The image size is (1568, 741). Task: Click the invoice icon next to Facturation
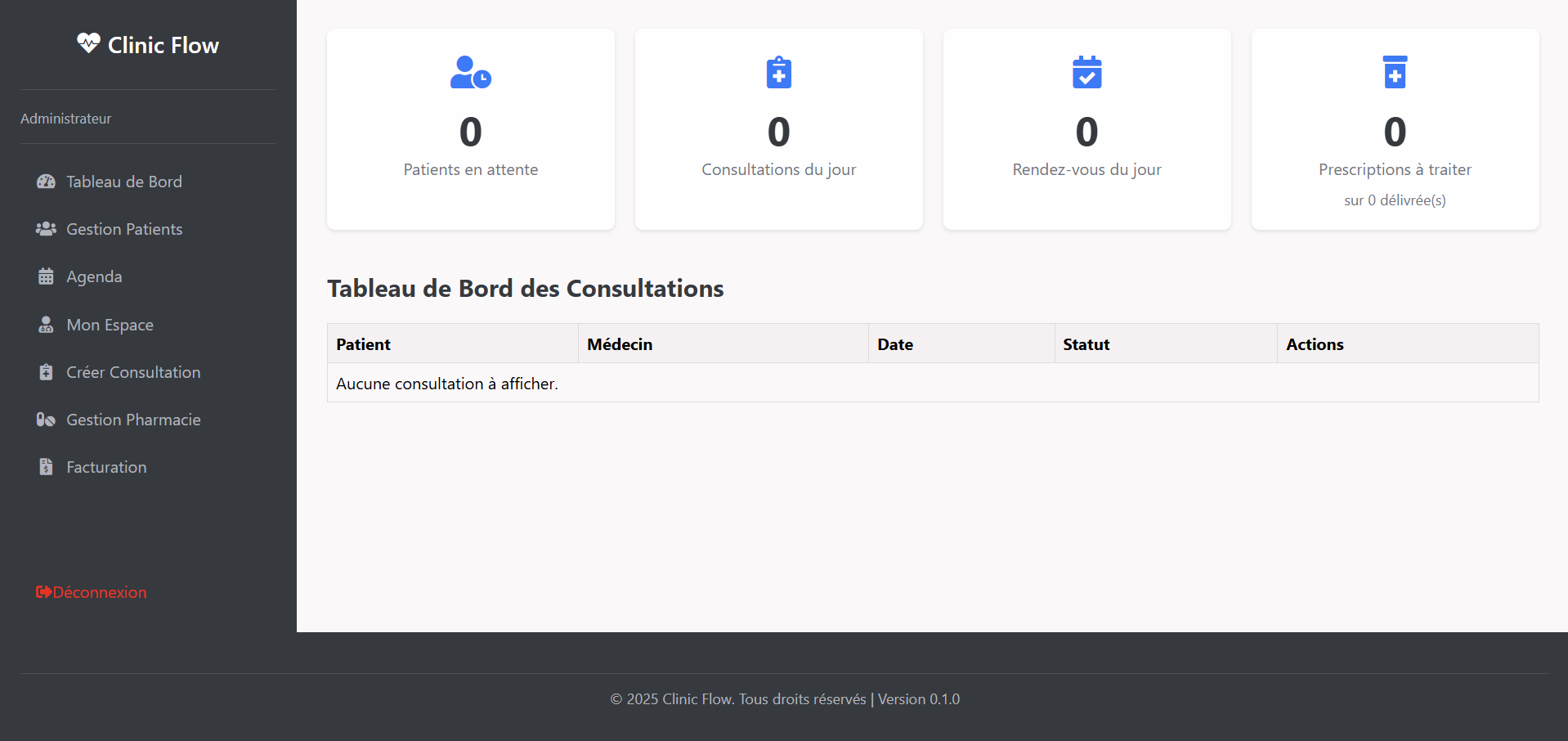tap(46, 467)
